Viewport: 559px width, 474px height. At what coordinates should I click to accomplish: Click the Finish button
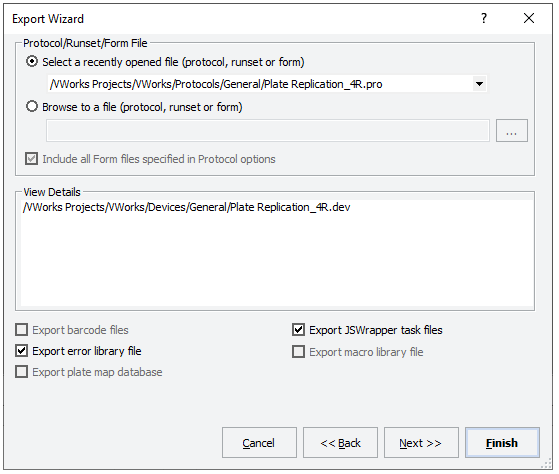[502, 443]
